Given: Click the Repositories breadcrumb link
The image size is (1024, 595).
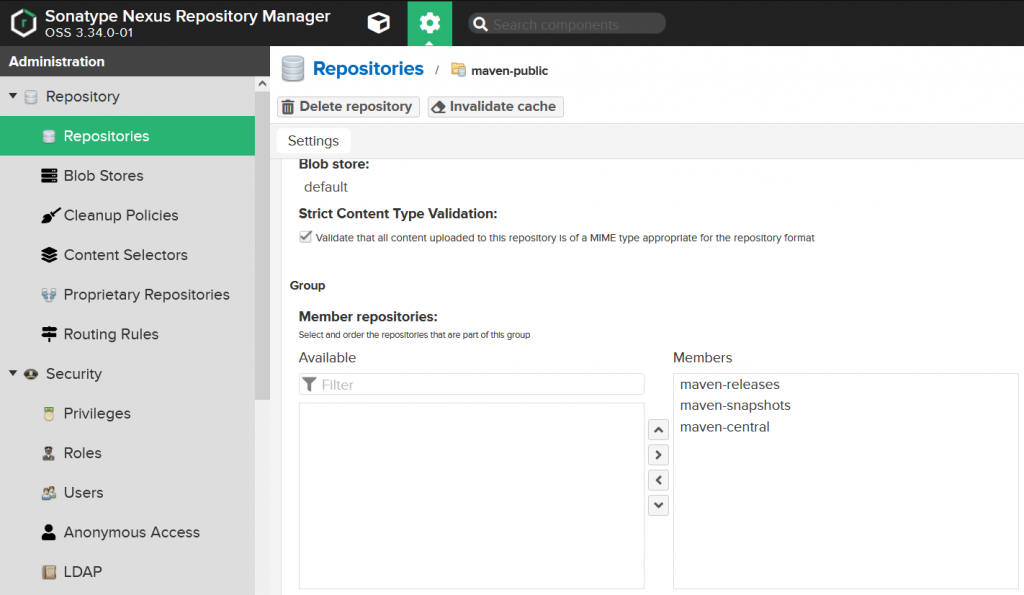Looking at the screenshot, I should click(368, 69).
